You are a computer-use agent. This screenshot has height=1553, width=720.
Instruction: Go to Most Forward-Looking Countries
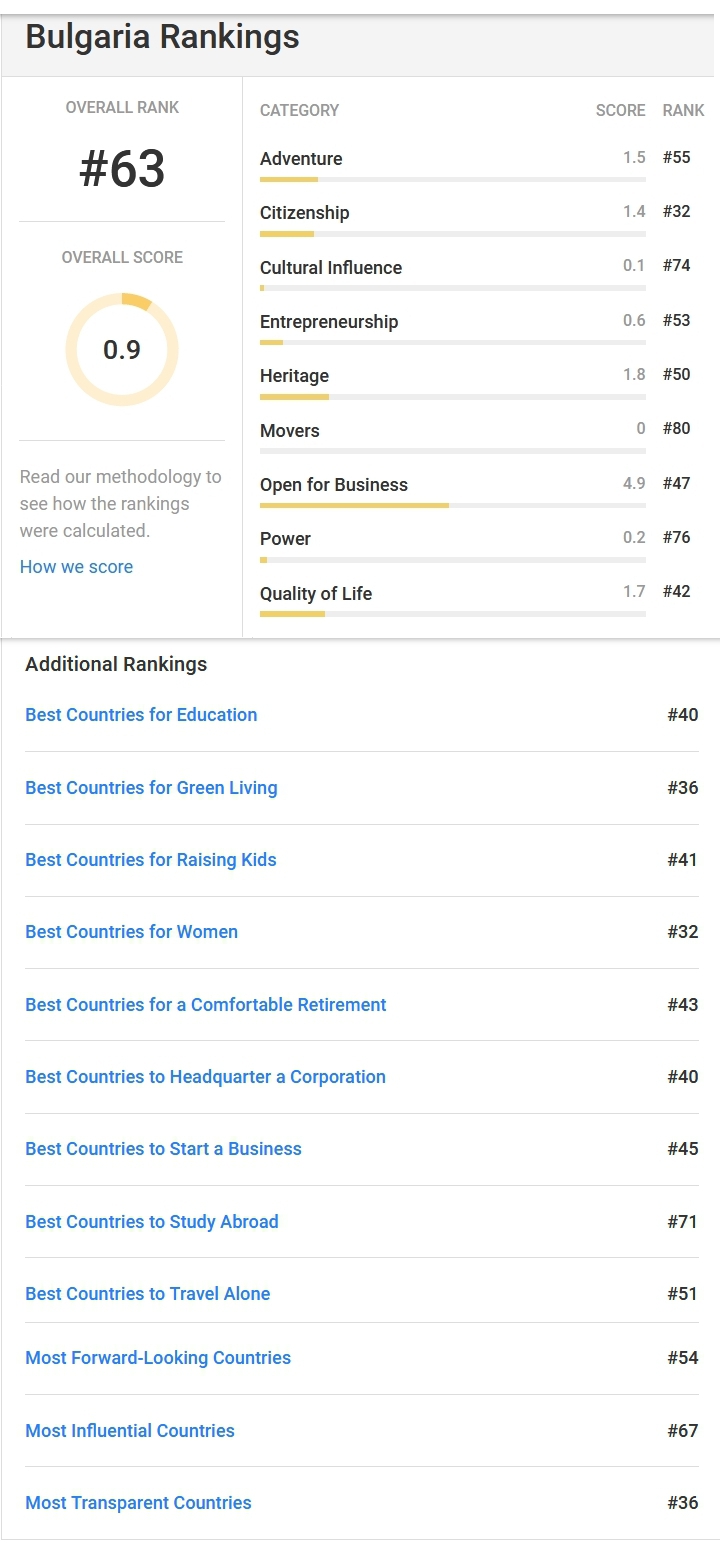(158, 1358)
